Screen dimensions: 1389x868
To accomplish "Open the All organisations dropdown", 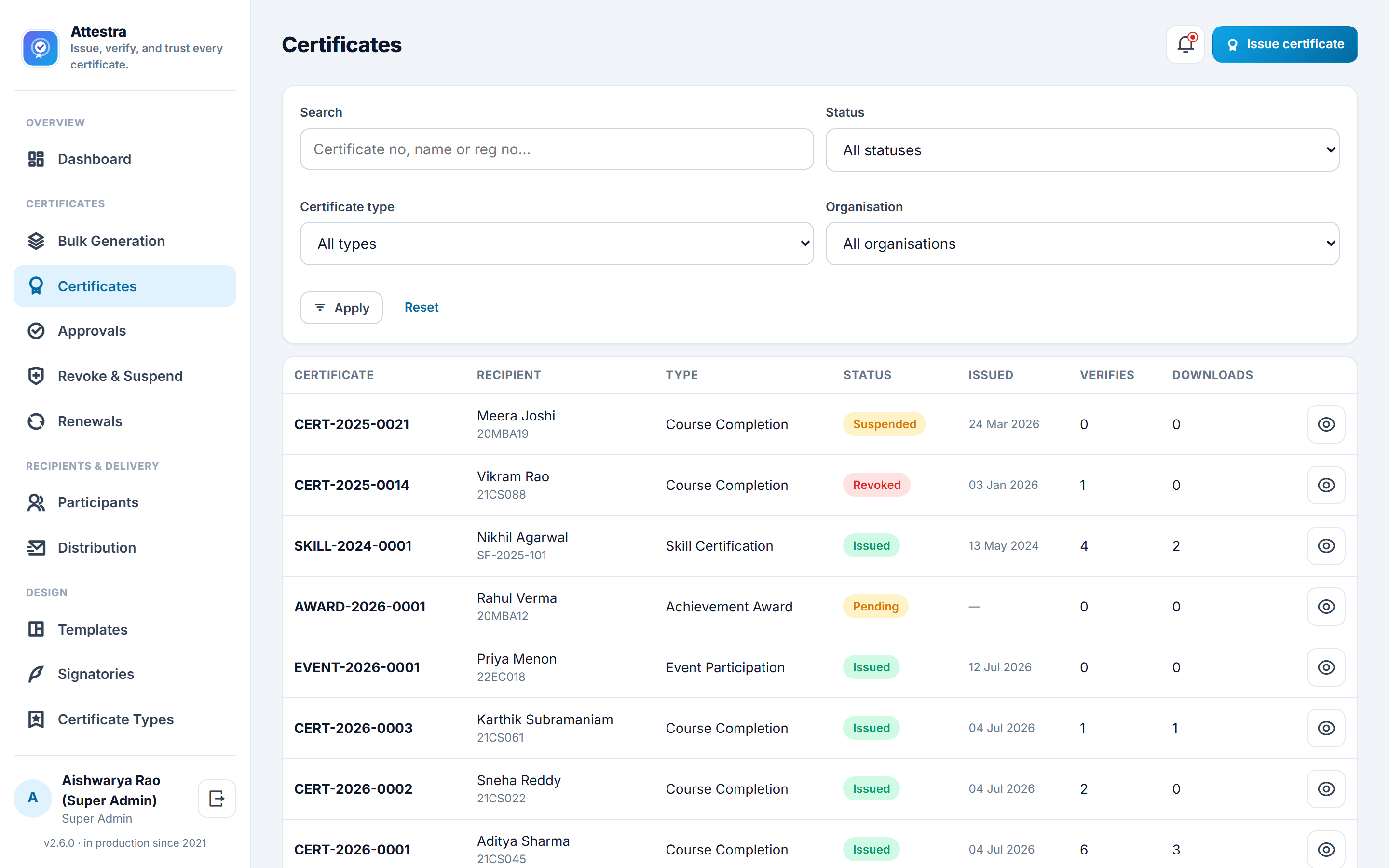I will [1082, 244].
